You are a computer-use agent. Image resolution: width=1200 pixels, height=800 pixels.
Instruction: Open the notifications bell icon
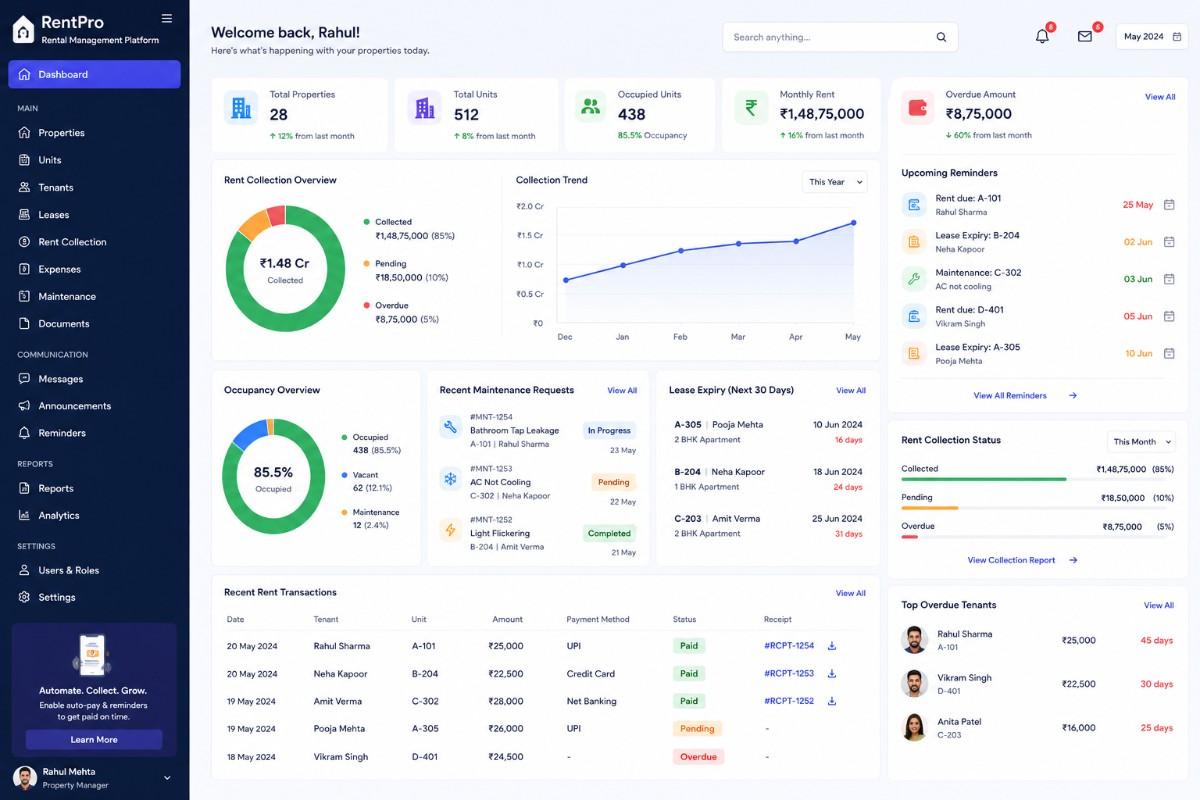tap(1042, 36)
